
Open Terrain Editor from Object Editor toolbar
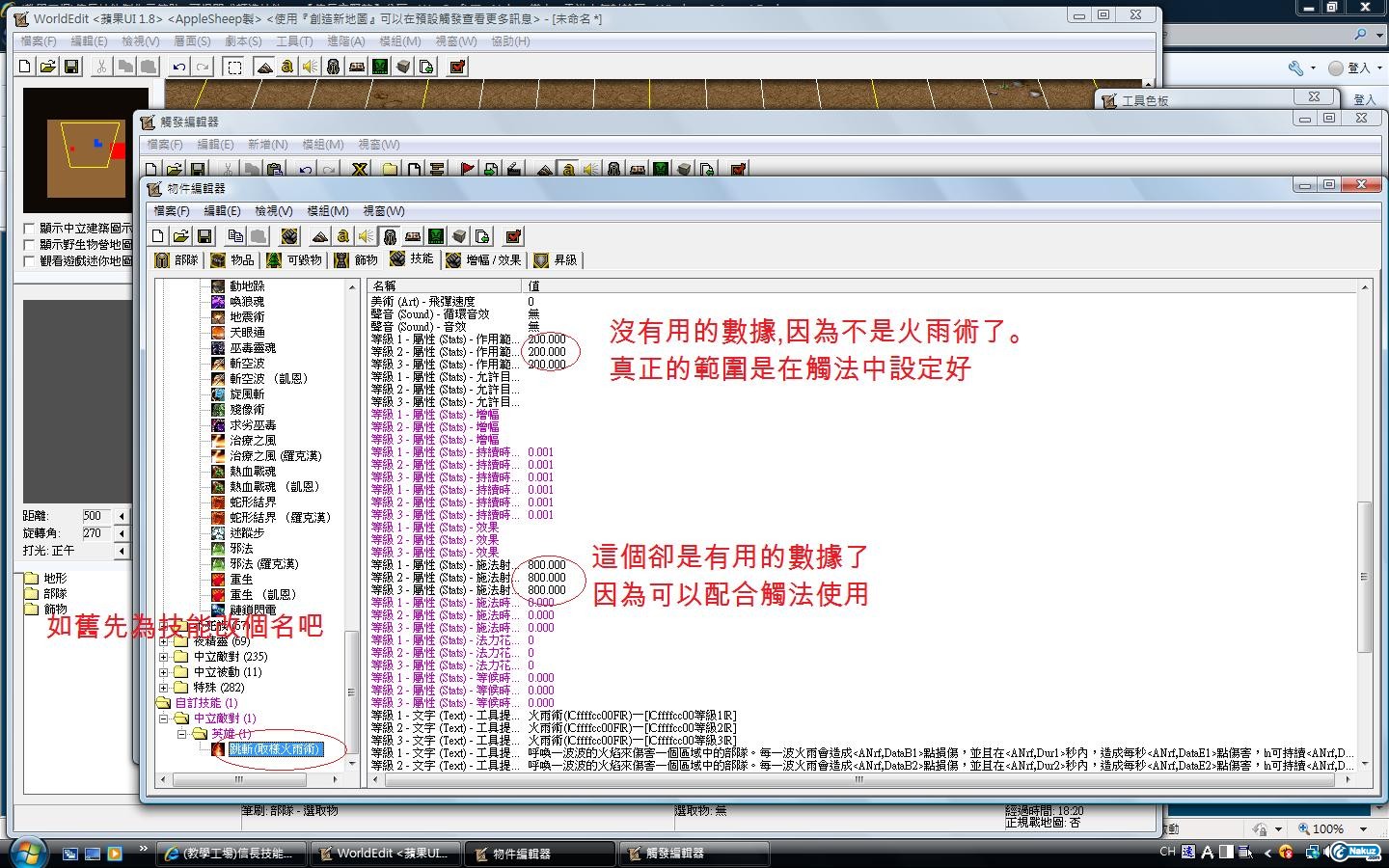click(319, 236)
